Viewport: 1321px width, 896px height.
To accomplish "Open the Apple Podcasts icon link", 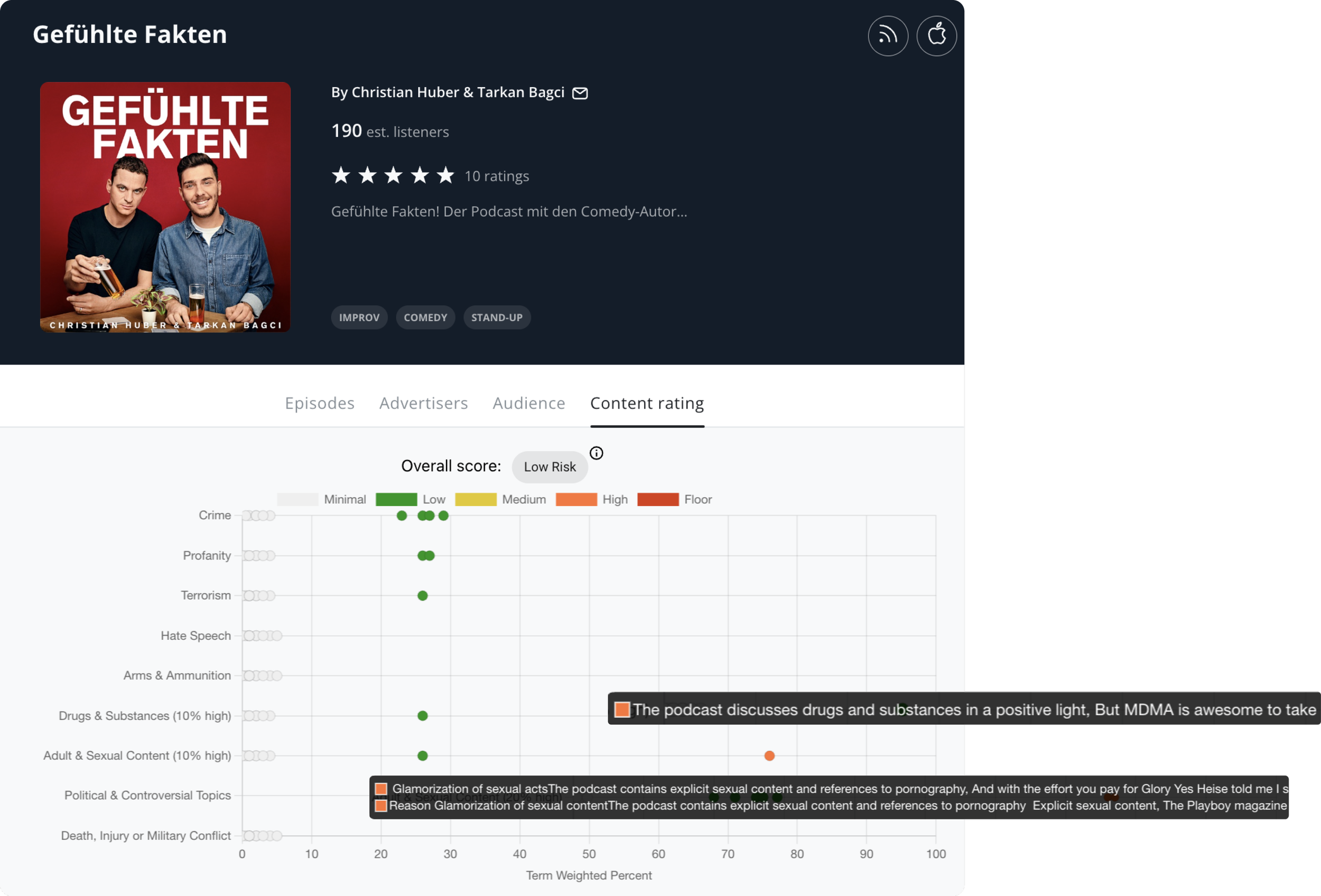I will coord(936,36).
